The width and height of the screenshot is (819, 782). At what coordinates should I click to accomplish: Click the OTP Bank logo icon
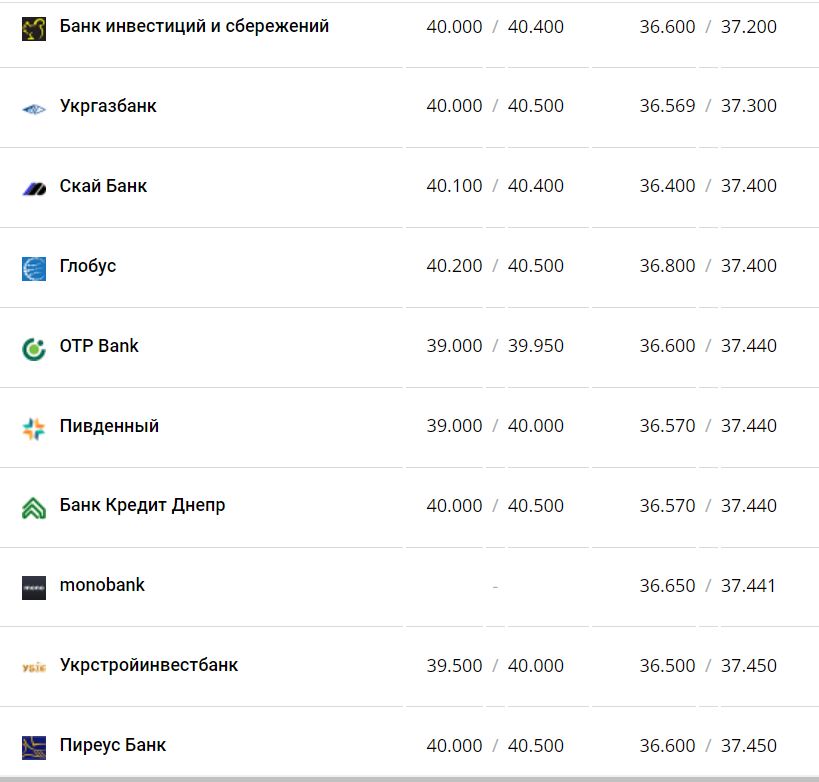(x=34, y=348)
